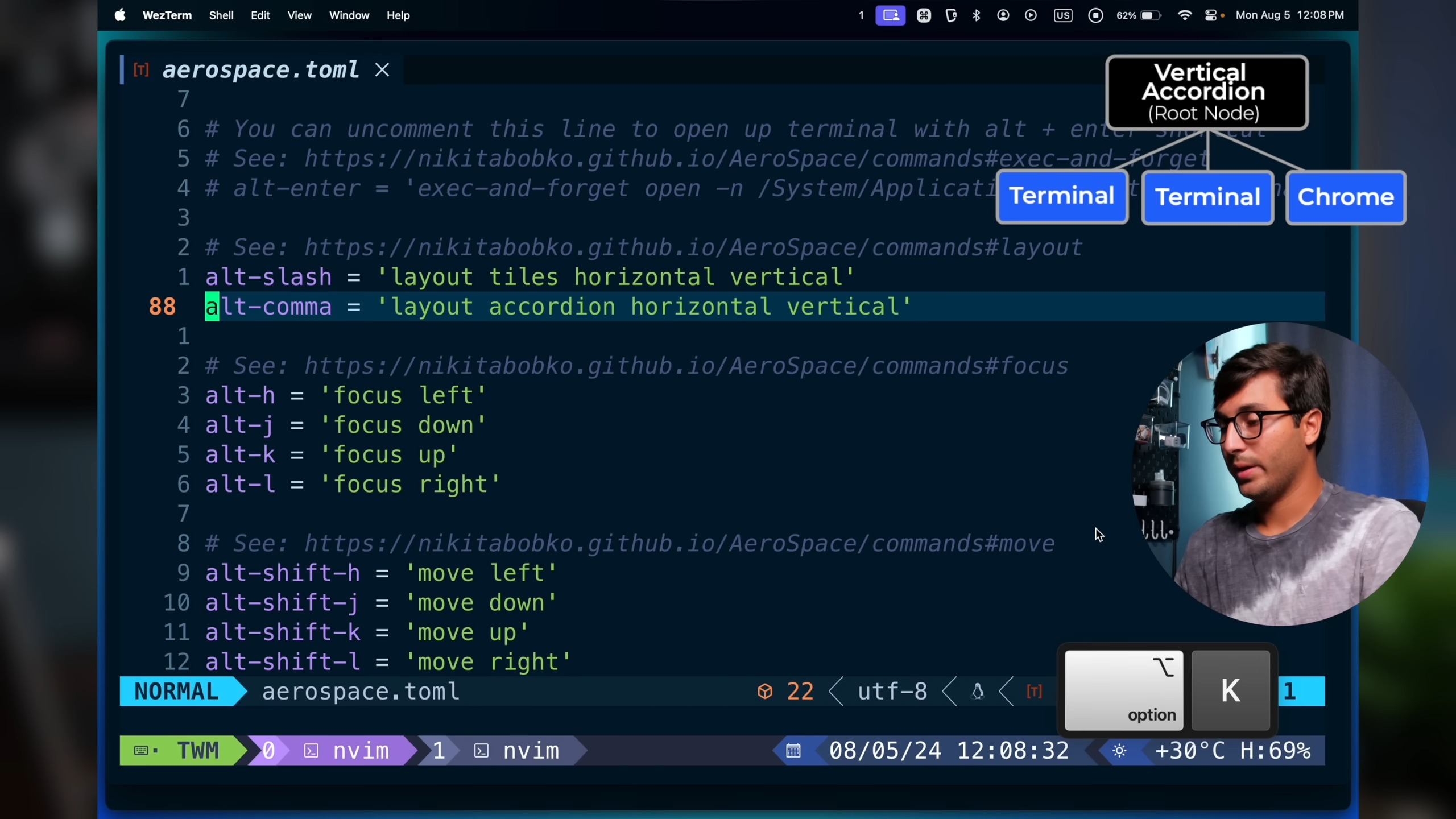Open the Wi-Fi status icon

1185,15
